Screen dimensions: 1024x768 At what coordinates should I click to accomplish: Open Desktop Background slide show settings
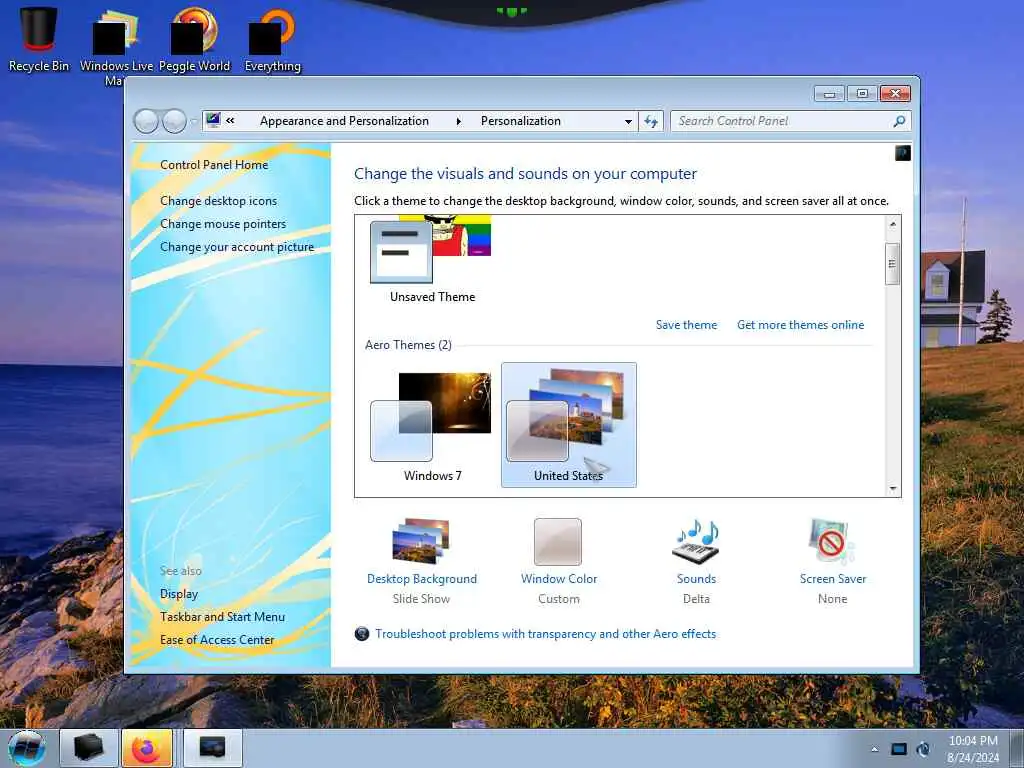pos(421,541)
